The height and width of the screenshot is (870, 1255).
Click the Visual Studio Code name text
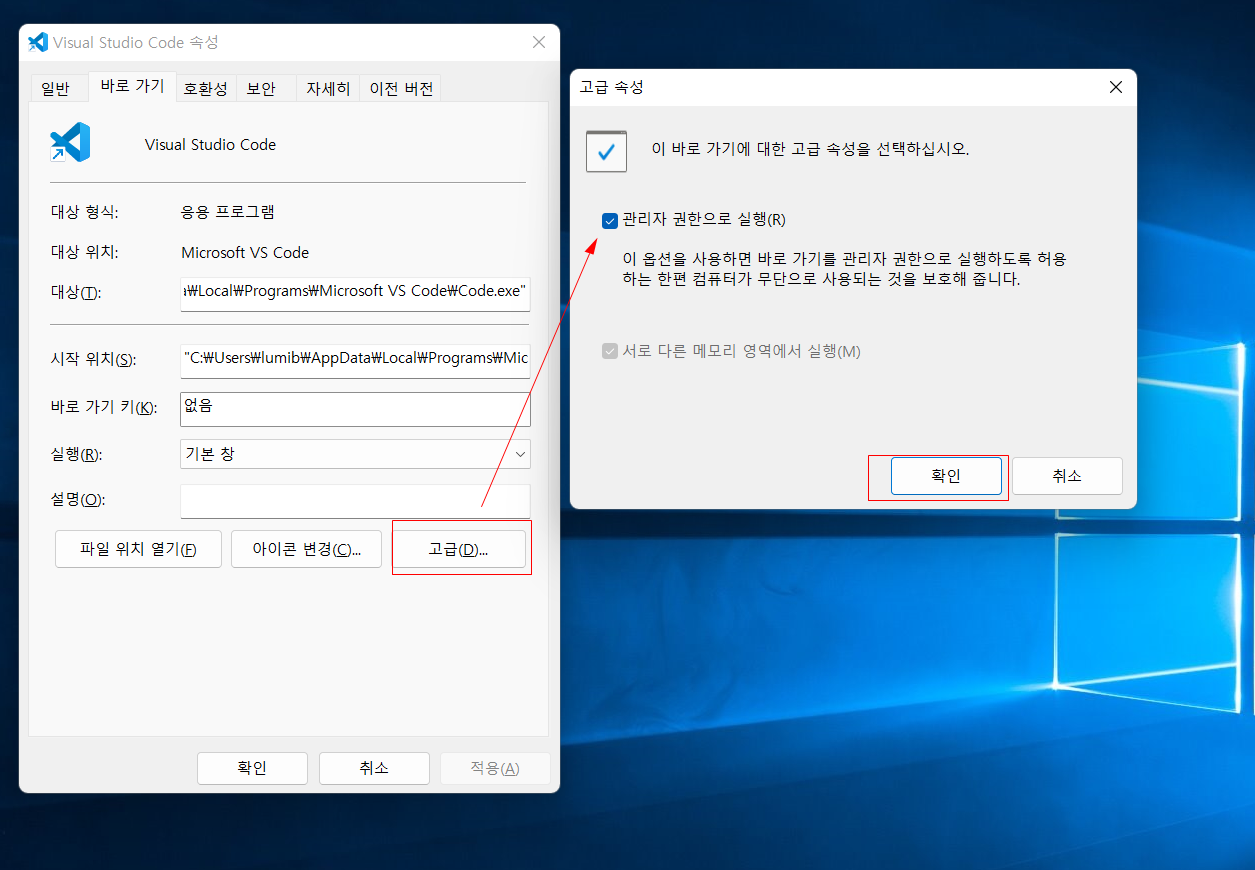[210, 144]
